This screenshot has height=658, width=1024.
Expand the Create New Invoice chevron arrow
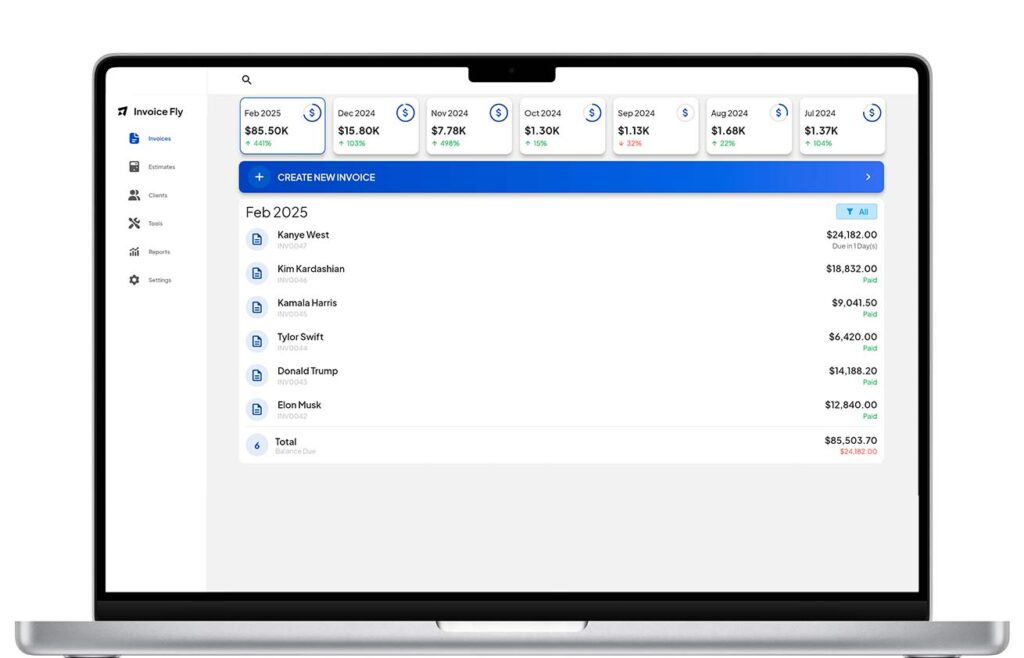click(869, 176)
